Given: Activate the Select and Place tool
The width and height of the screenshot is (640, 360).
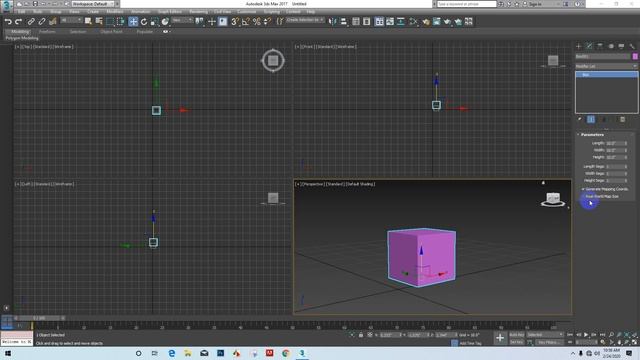Looking at the screenshot, I should 165,22.
